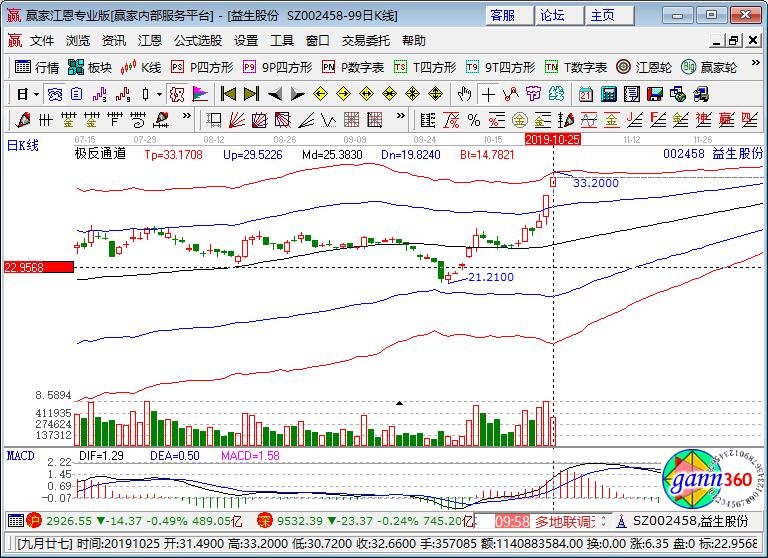Select the plain percent sign tool
This screenshot has width=768, height=558.
click(474, 120)
